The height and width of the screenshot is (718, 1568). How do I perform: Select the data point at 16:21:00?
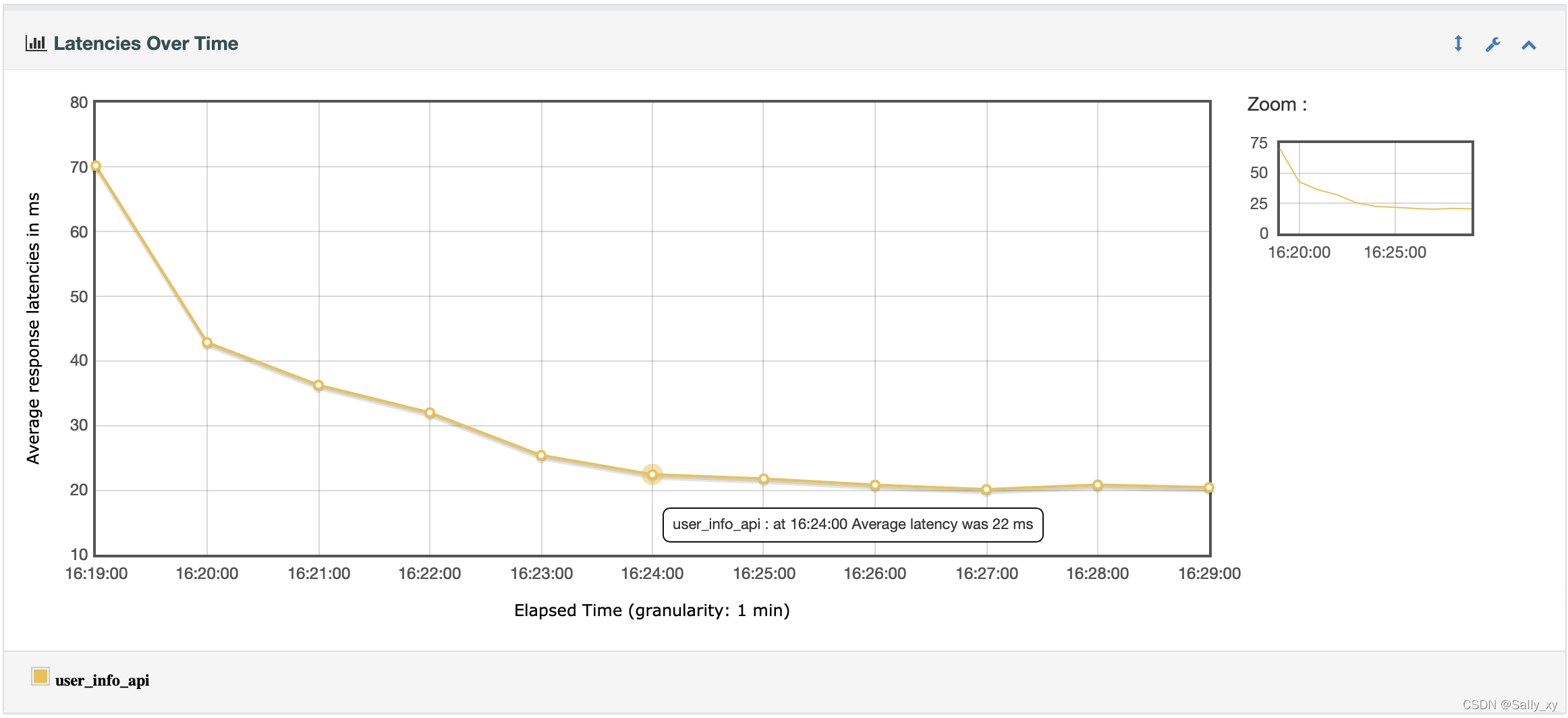tap(318, 385)
